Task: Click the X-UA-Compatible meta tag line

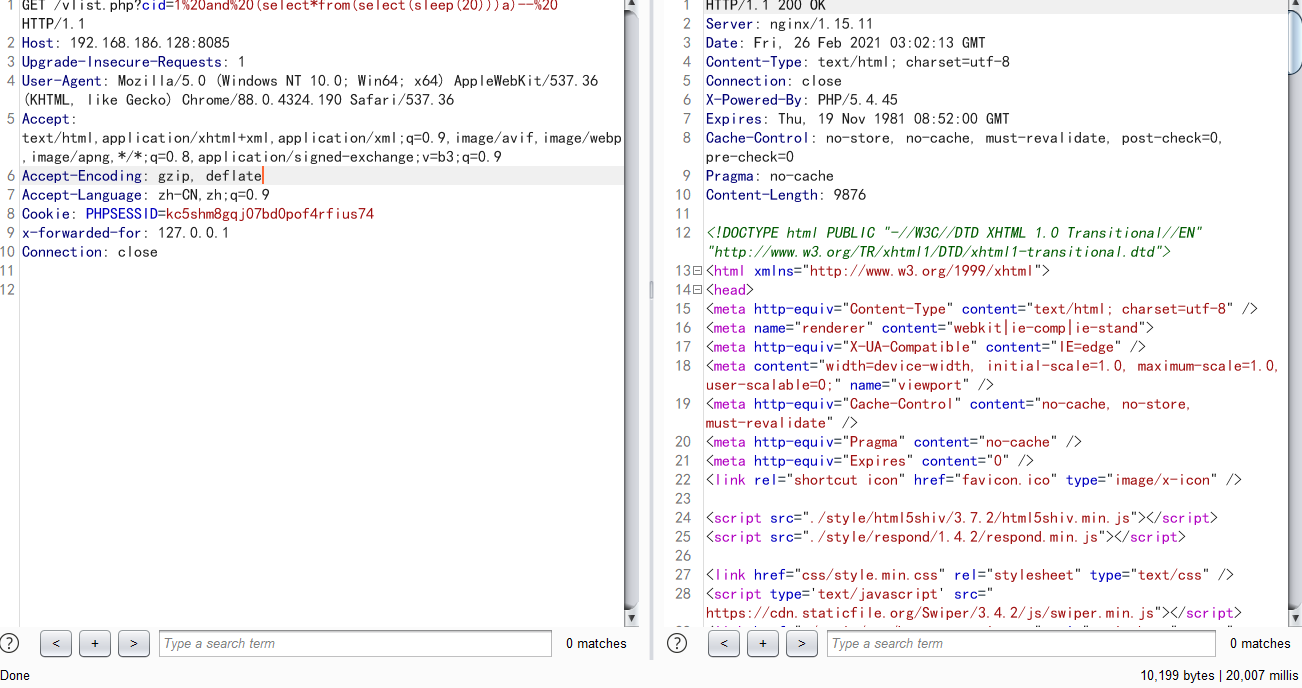Action: click(x=926, y=347)
